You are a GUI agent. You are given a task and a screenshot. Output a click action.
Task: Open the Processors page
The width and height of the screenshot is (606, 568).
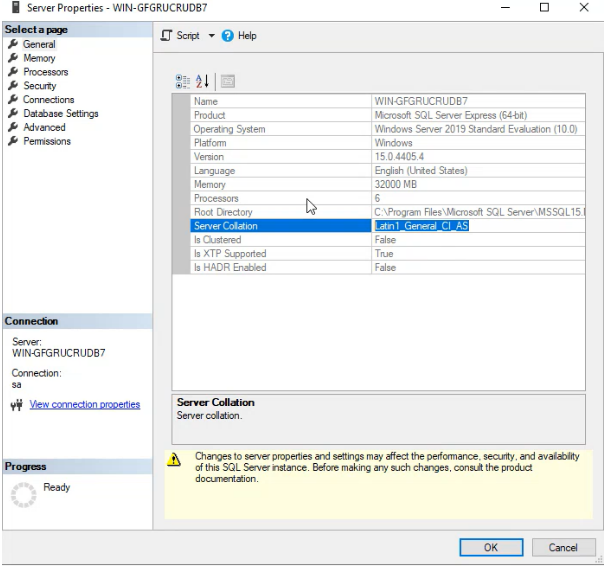point(46,72)
